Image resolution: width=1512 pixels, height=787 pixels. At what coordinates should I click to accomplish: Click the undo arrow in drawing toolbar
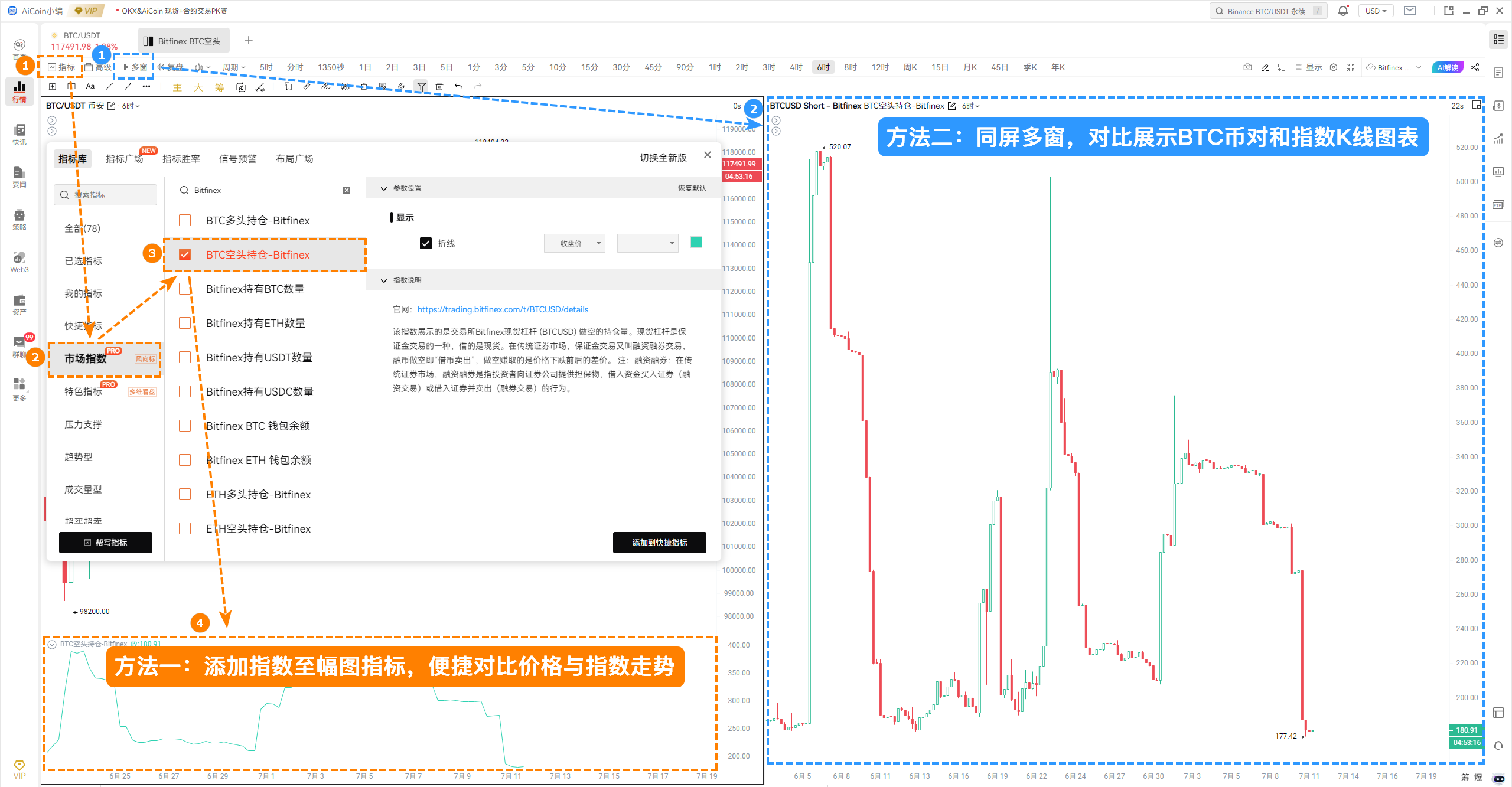pos(458,86)
